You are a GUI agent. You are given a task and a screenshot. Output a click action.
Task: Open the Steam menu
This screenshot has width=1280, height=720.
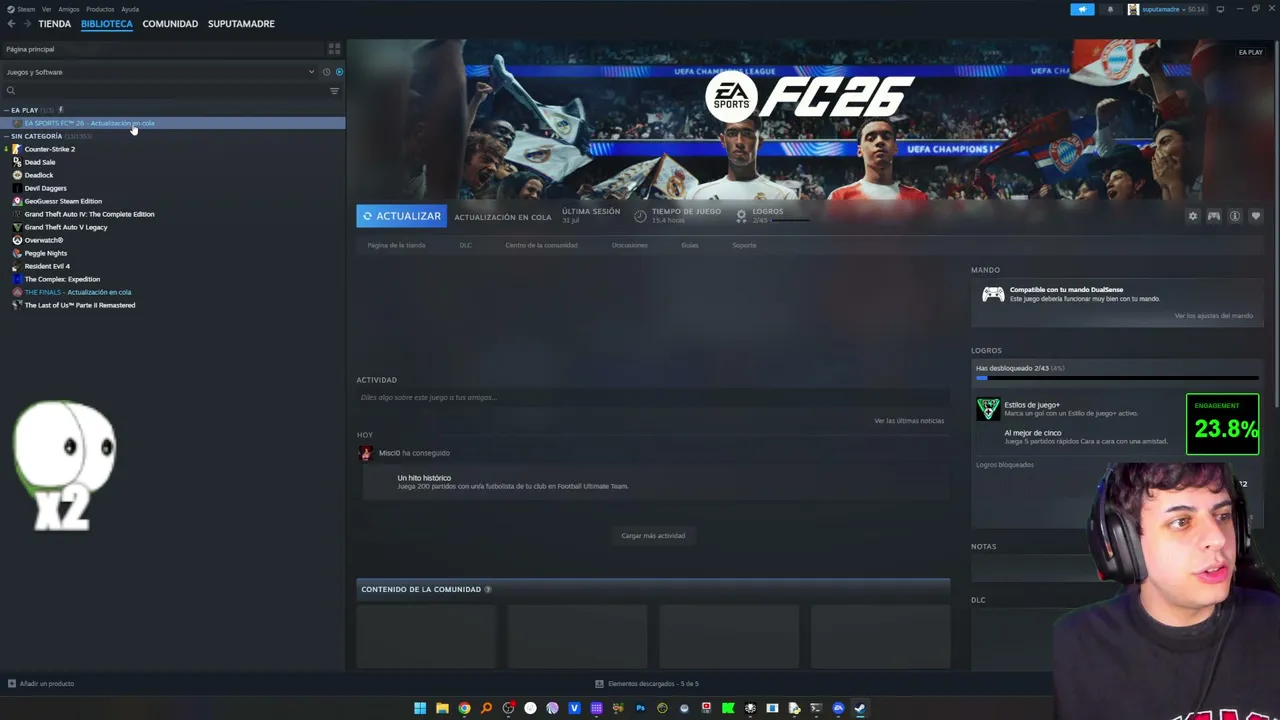point(22,9)
